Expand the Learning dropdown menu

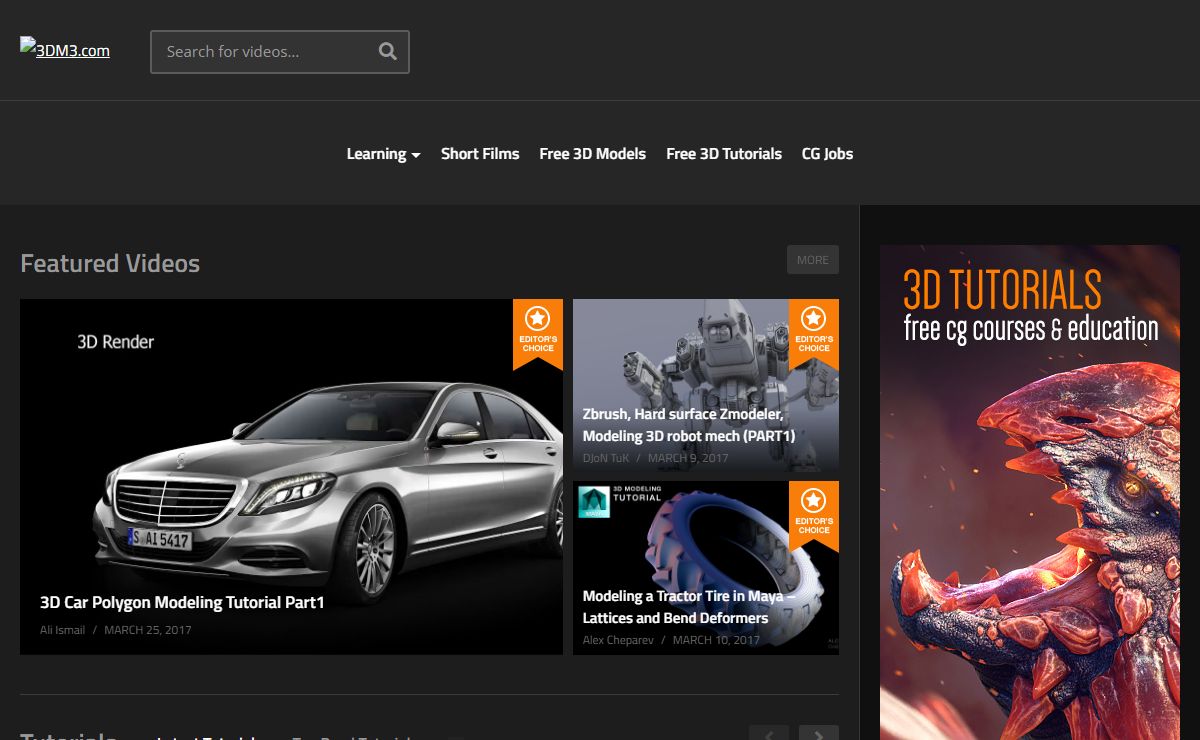tap(383, 153)
